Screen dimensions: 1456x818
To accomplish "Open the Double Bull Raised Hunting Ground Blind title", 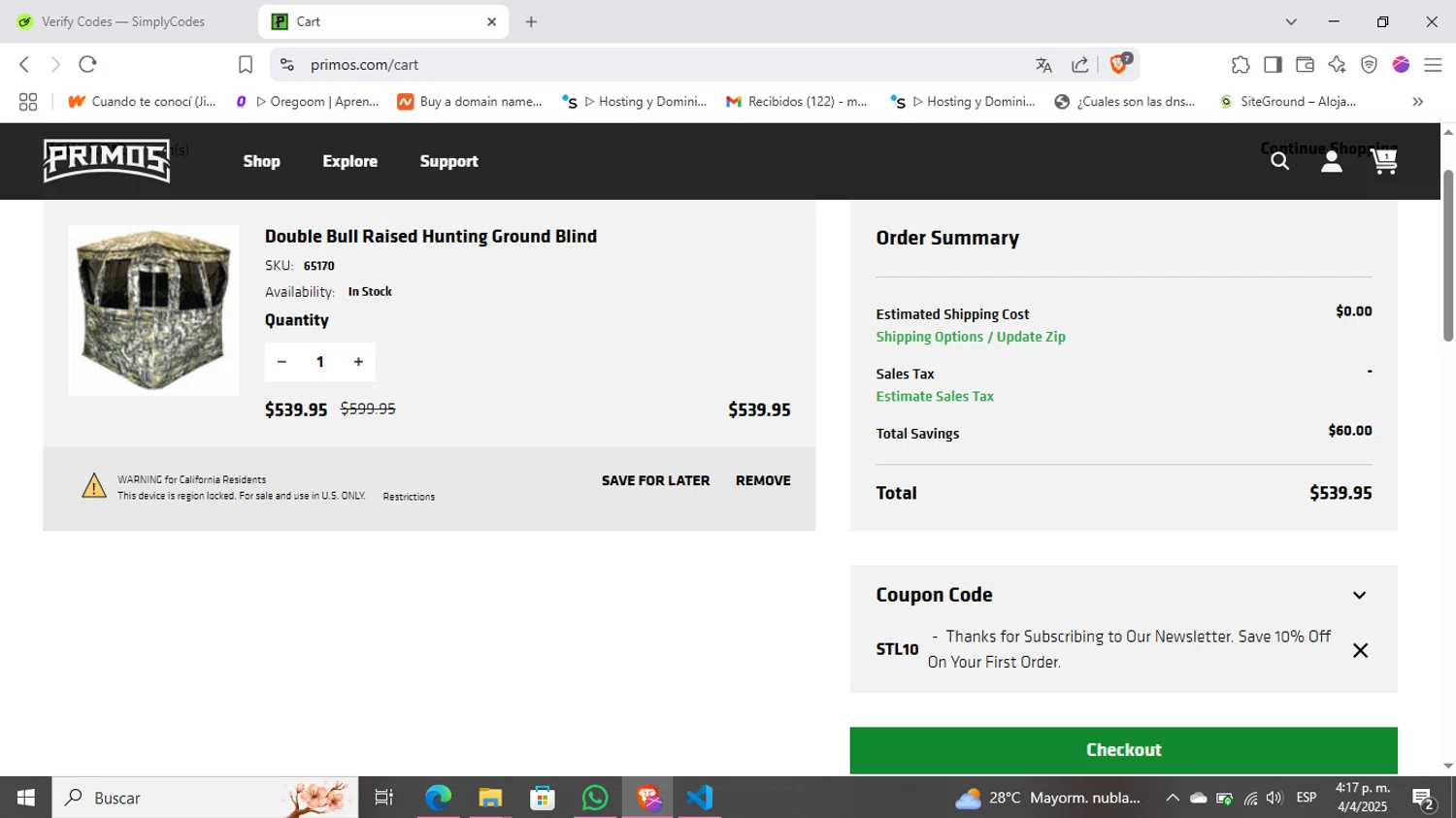I will [431, 236].
